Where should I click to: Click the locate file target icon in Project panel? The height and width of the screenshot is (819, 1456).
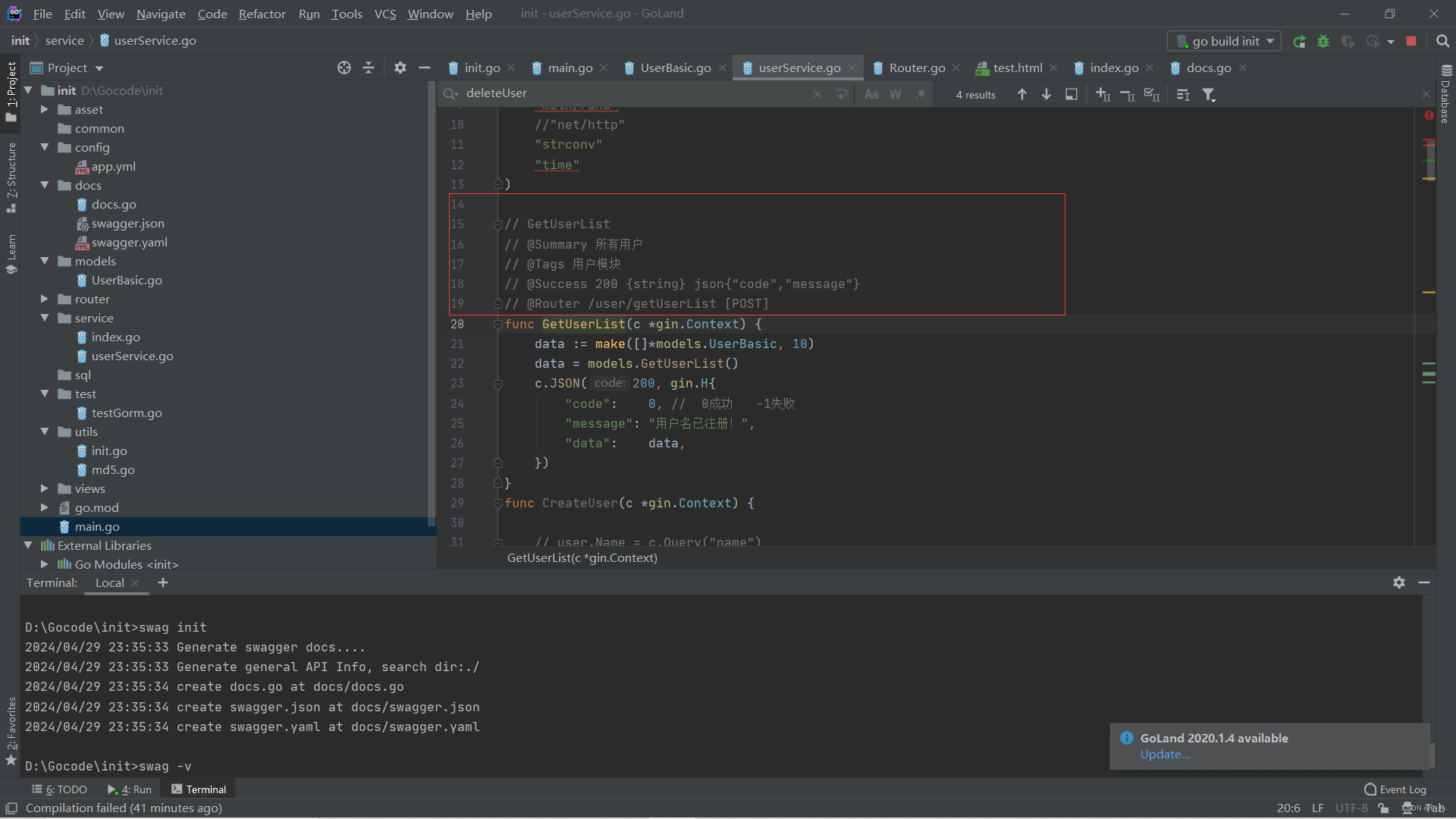click(x=344, y=67)
